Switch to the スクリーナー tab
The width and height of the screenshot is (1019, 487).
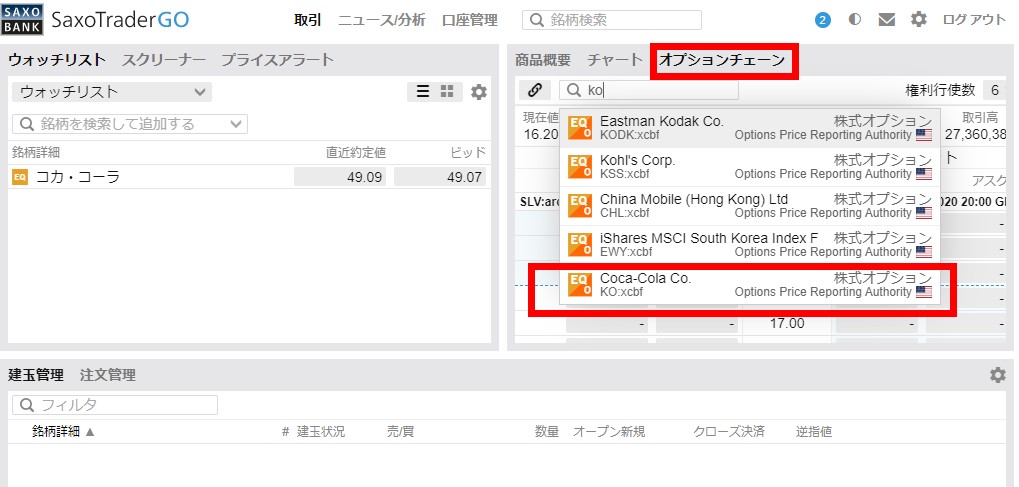(163, 60)
